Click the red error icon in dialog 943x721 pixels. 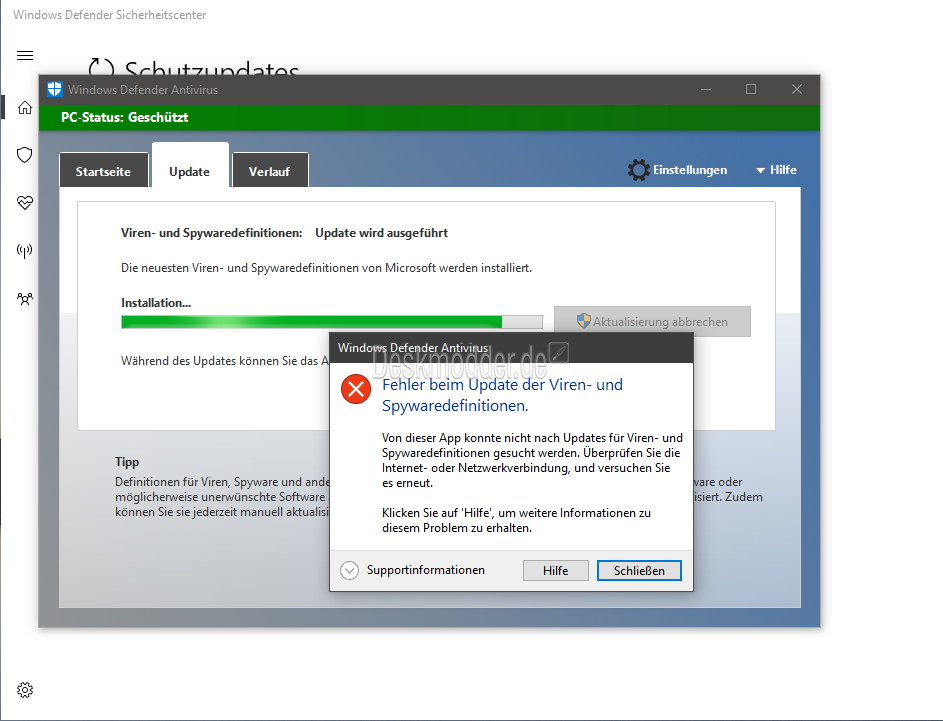click(x=356, y=389)
